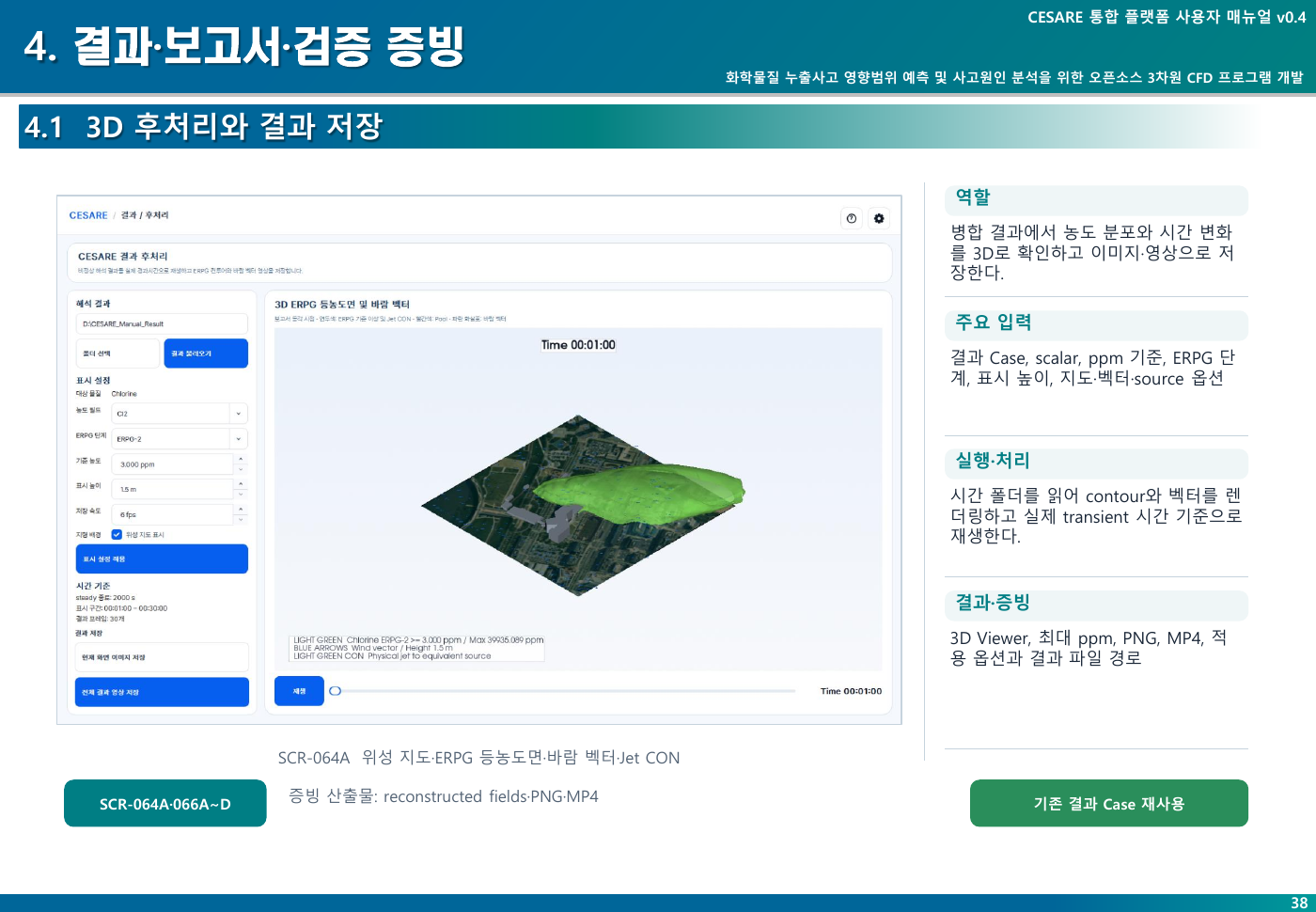Click the 표시 높이 1.5 m field
1316x912 pixels.
point(172,489)
